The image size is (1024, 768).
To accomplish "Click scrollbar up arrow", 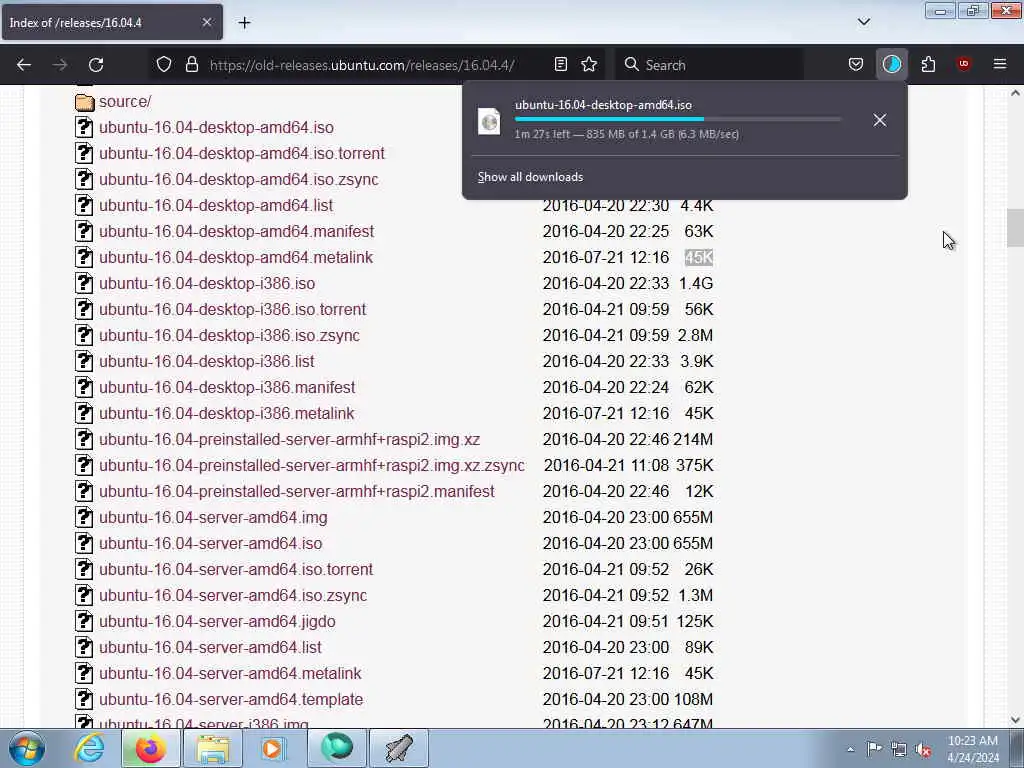I will coord(1015,93).
